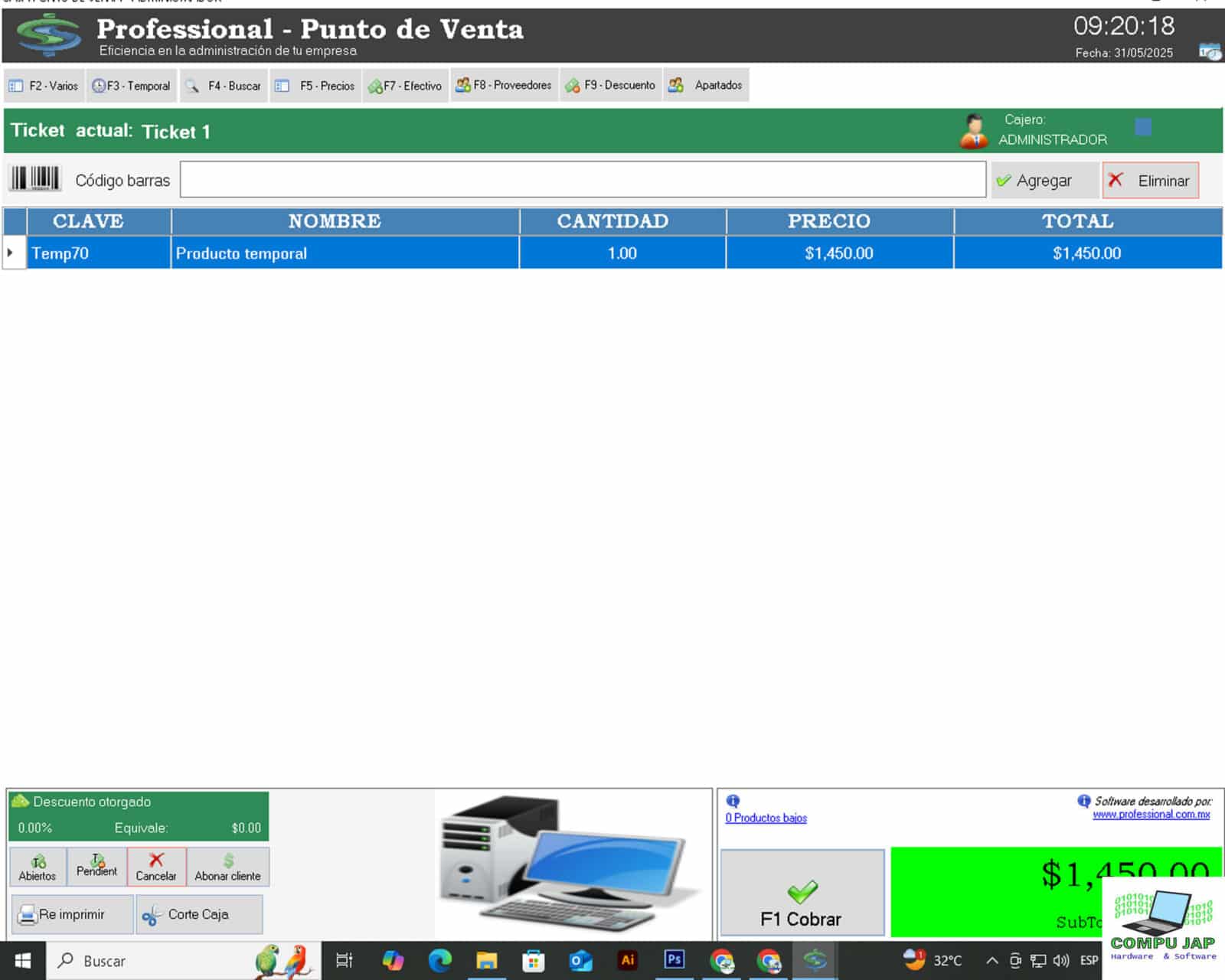
Task: Click the Buscar taskbar search box
Action: click(184, 961)
